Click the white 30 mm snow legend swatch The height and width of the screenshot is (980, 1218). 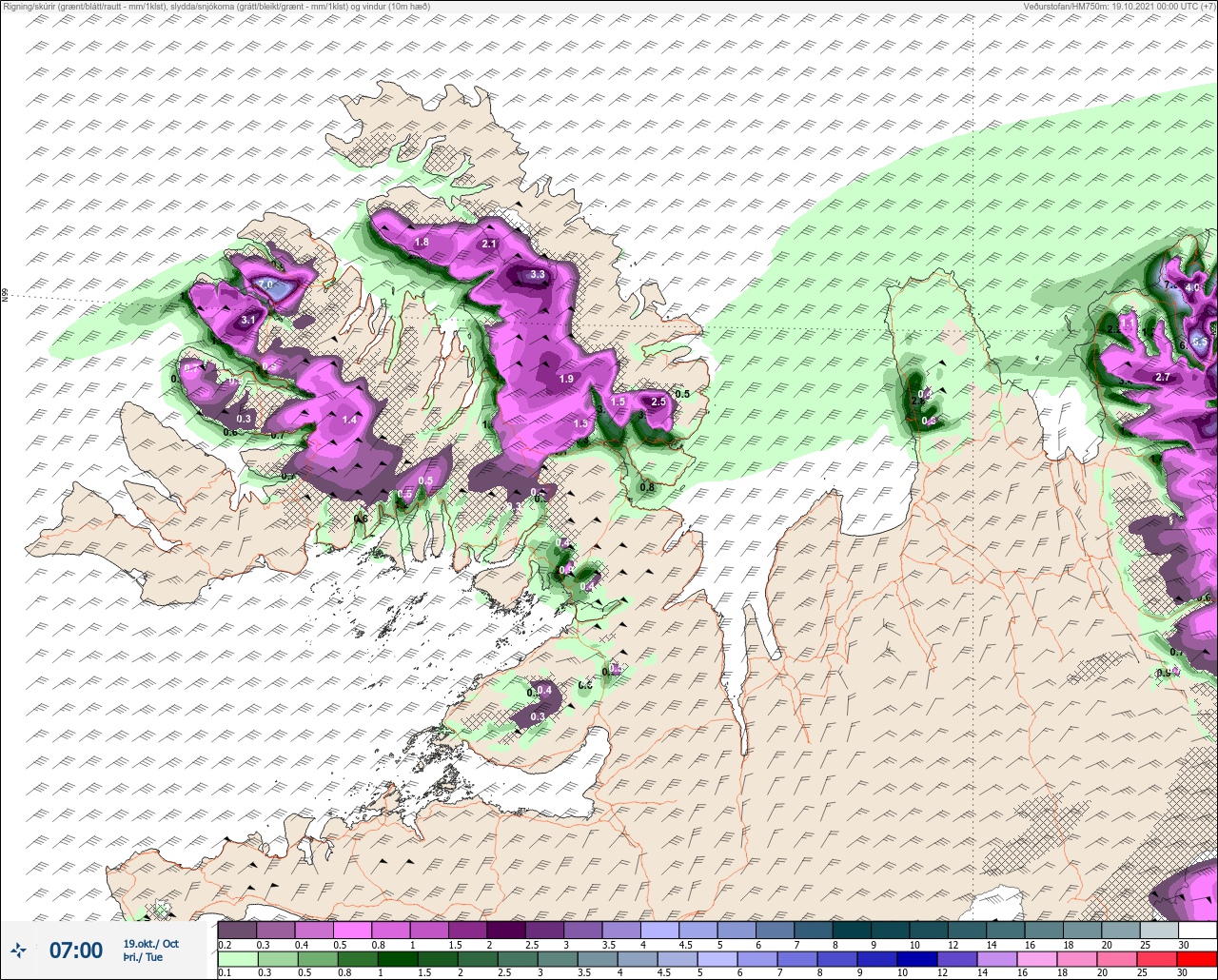point(1196,929)
